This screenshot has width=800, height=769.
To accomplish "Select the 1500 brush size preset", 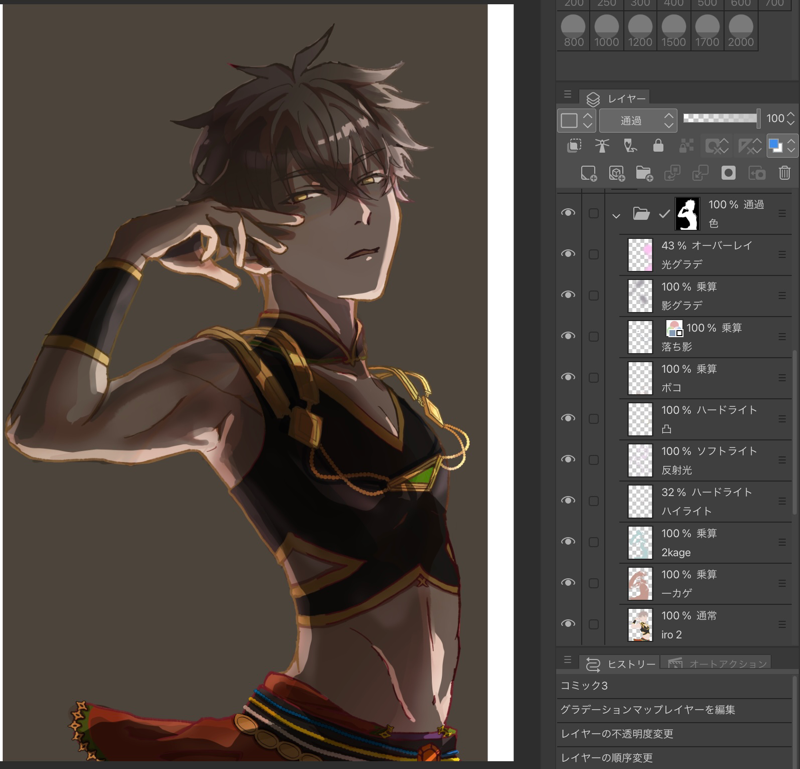I will point(673,32).
